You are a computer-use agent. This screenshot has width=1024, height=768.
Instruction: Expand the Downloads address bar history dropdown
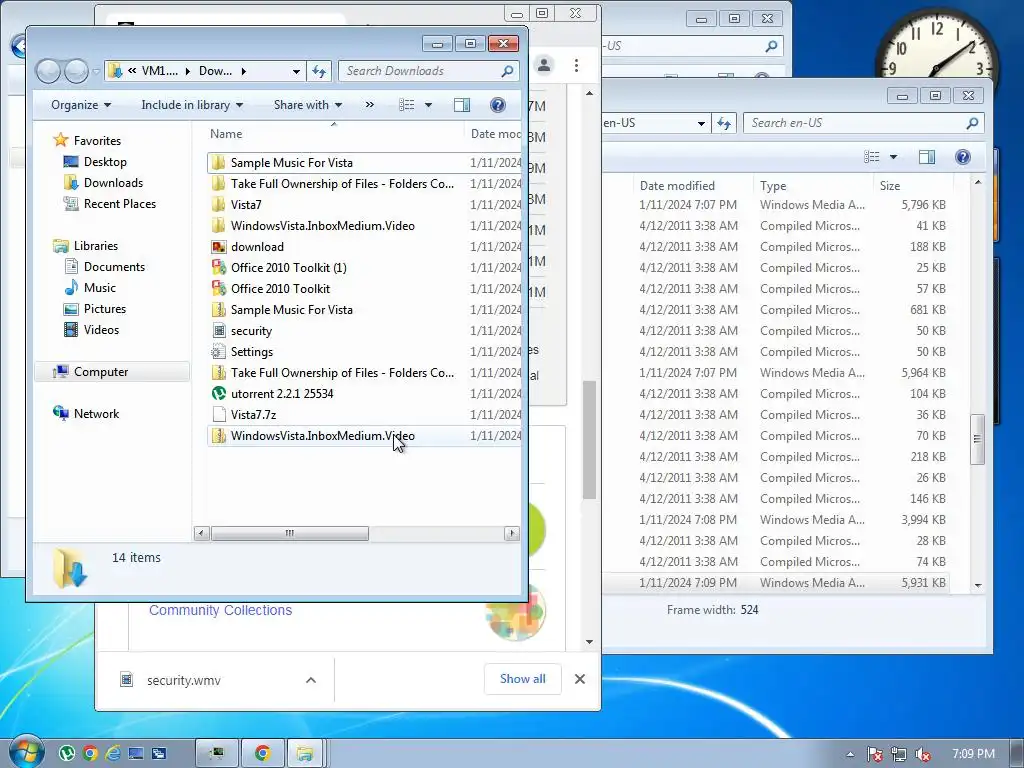coord(296,71)
